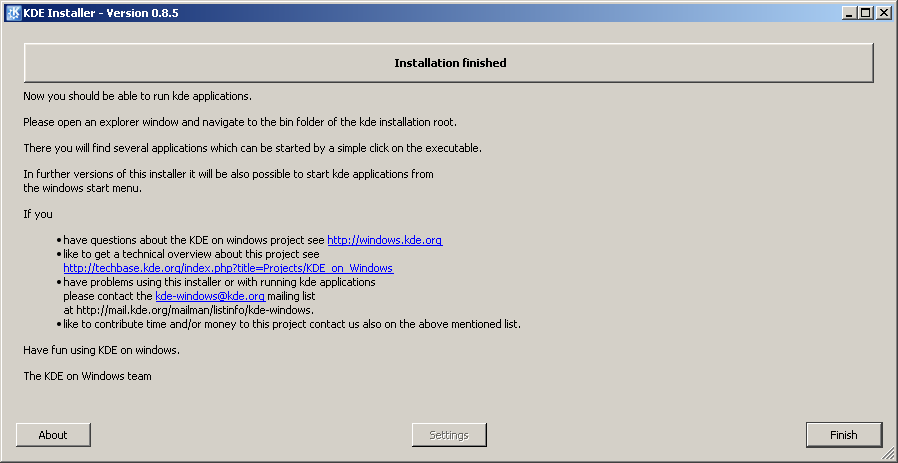Open the About dialog

[53, 435]
